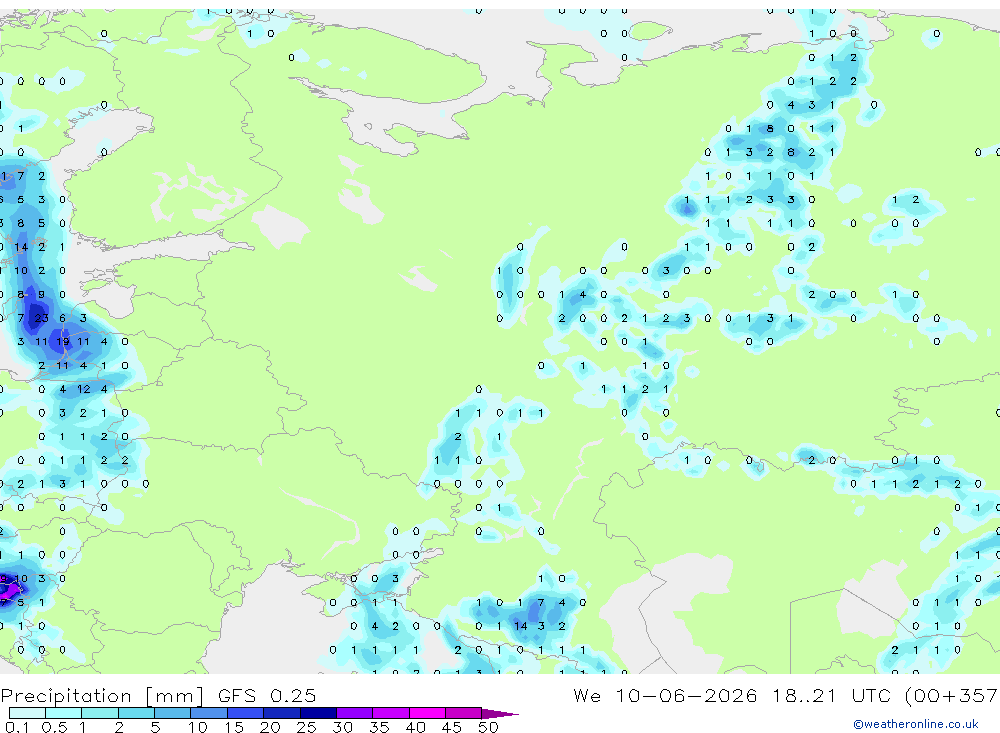Click the 1–2 mm legend swatch
Viewport: 1000px width, 733px height.
coord(100,713)
